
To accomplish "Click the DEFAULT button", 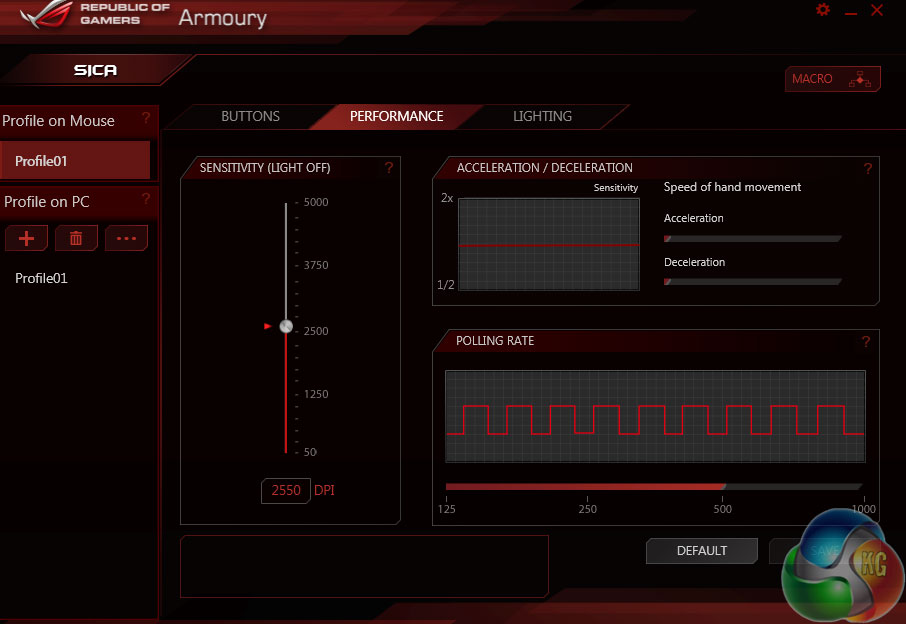I will click(x=701, y=551).
